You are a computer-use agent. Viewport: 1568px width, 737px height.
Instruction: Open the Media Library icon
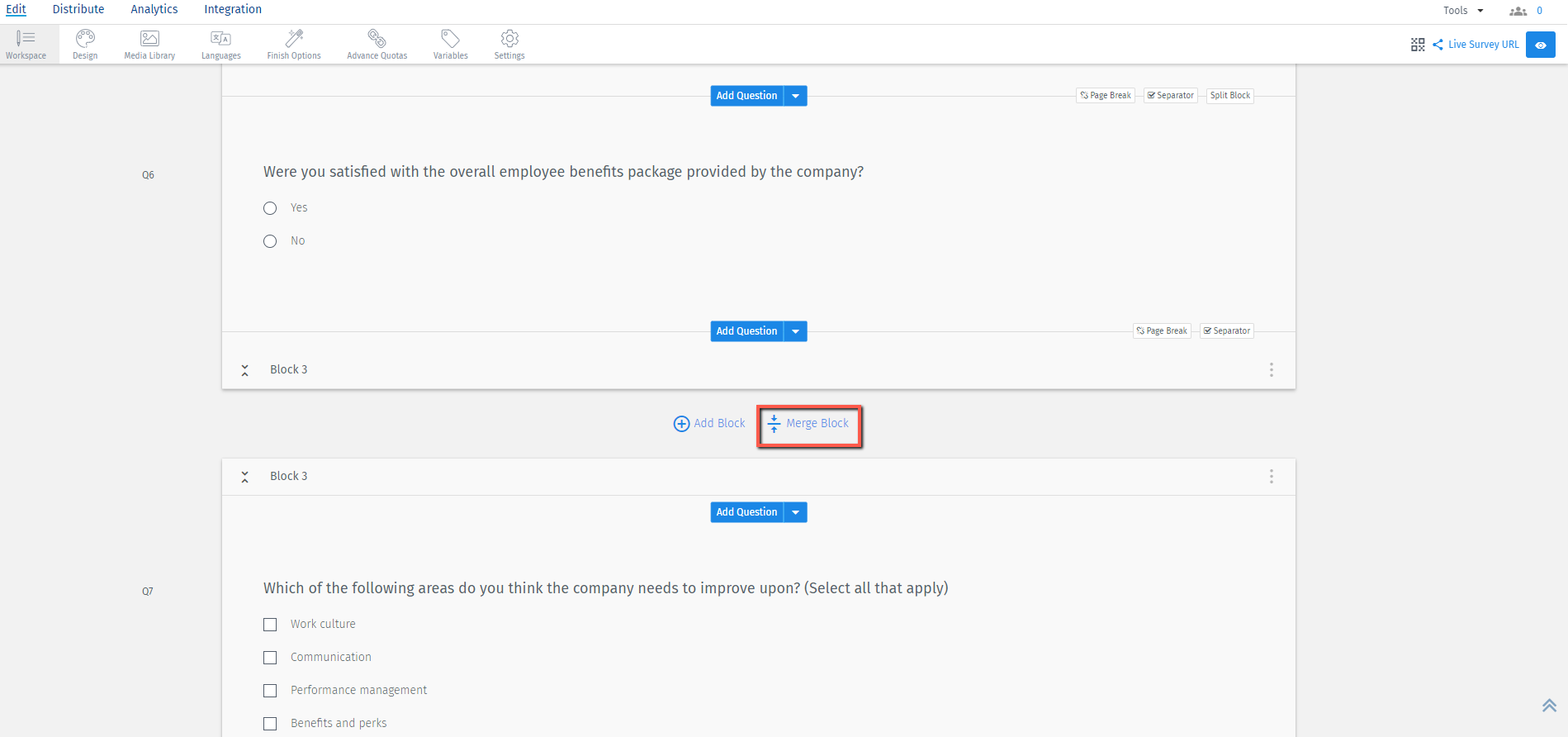(x=149, y=39)
